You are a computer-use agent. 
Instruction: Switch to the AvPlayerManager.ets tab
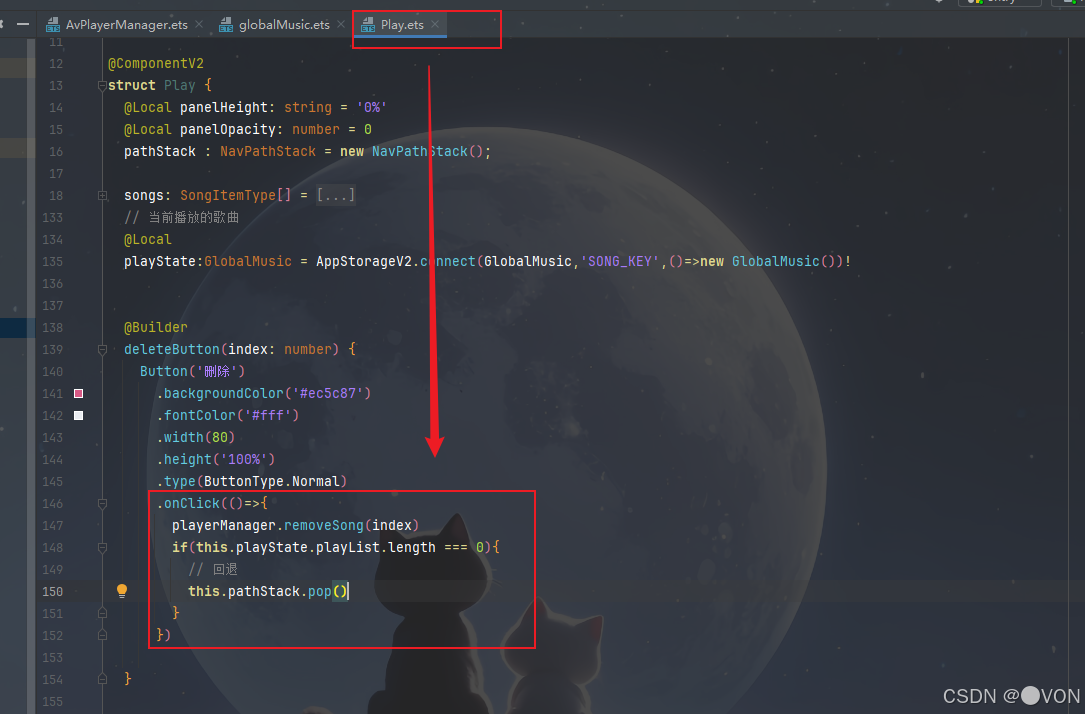pos(126,25)
